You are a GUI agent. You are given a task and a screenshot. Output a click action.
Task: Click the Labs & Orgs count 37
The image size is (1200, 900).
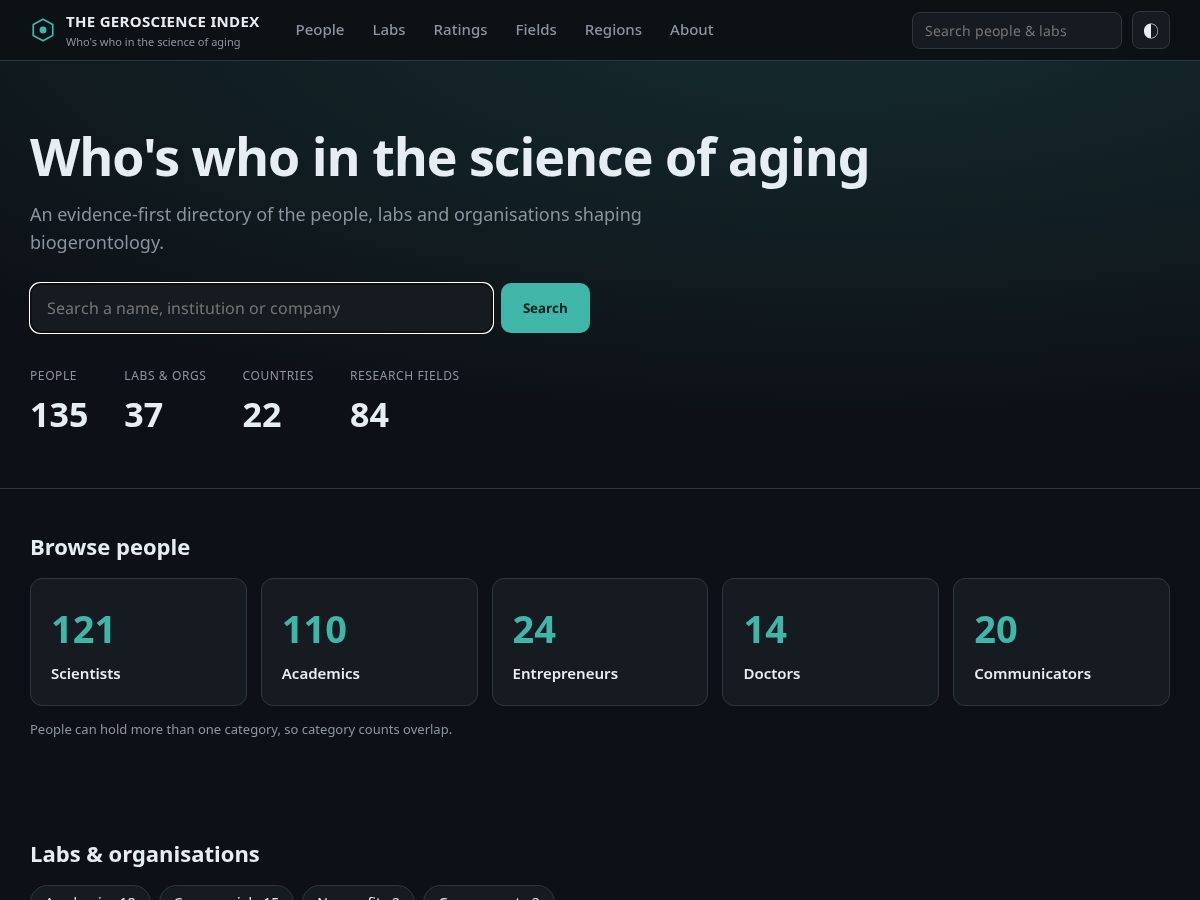(143, 415)
